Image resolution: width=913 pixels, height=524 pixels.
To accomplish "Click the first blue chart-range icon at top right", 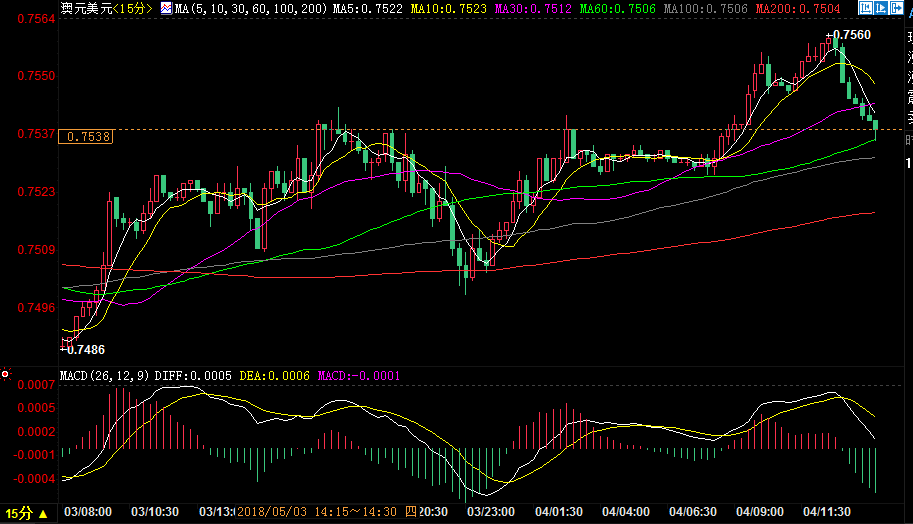I will tap(865, 8).
